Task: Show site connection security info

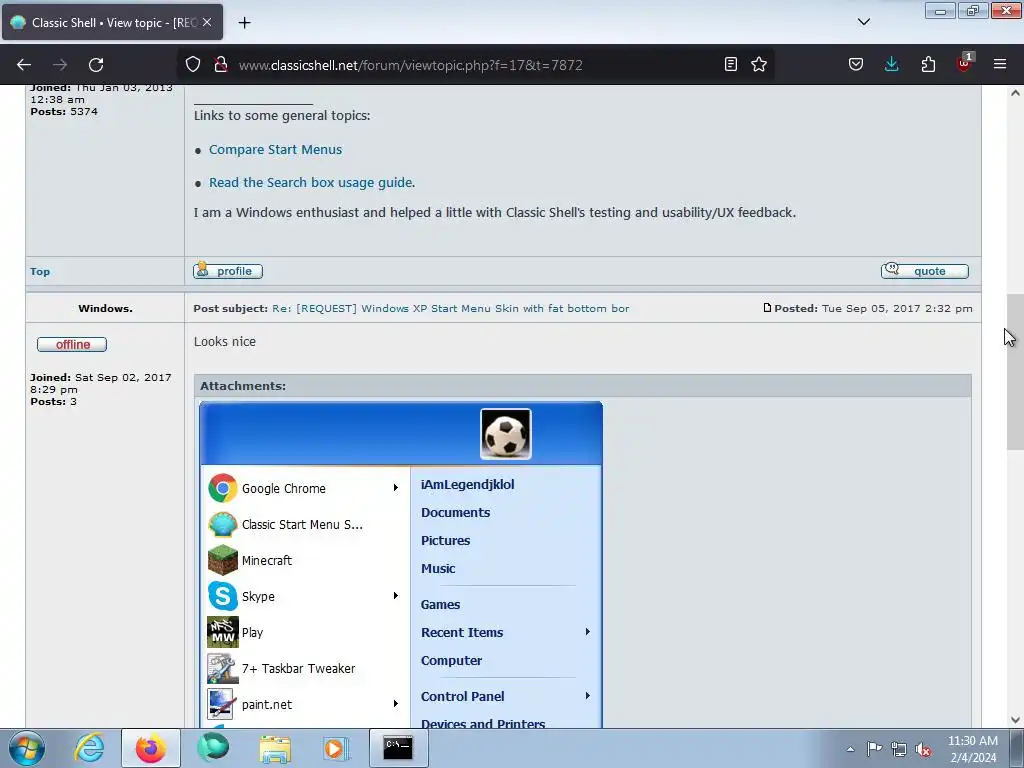Action: click(221, 65)
